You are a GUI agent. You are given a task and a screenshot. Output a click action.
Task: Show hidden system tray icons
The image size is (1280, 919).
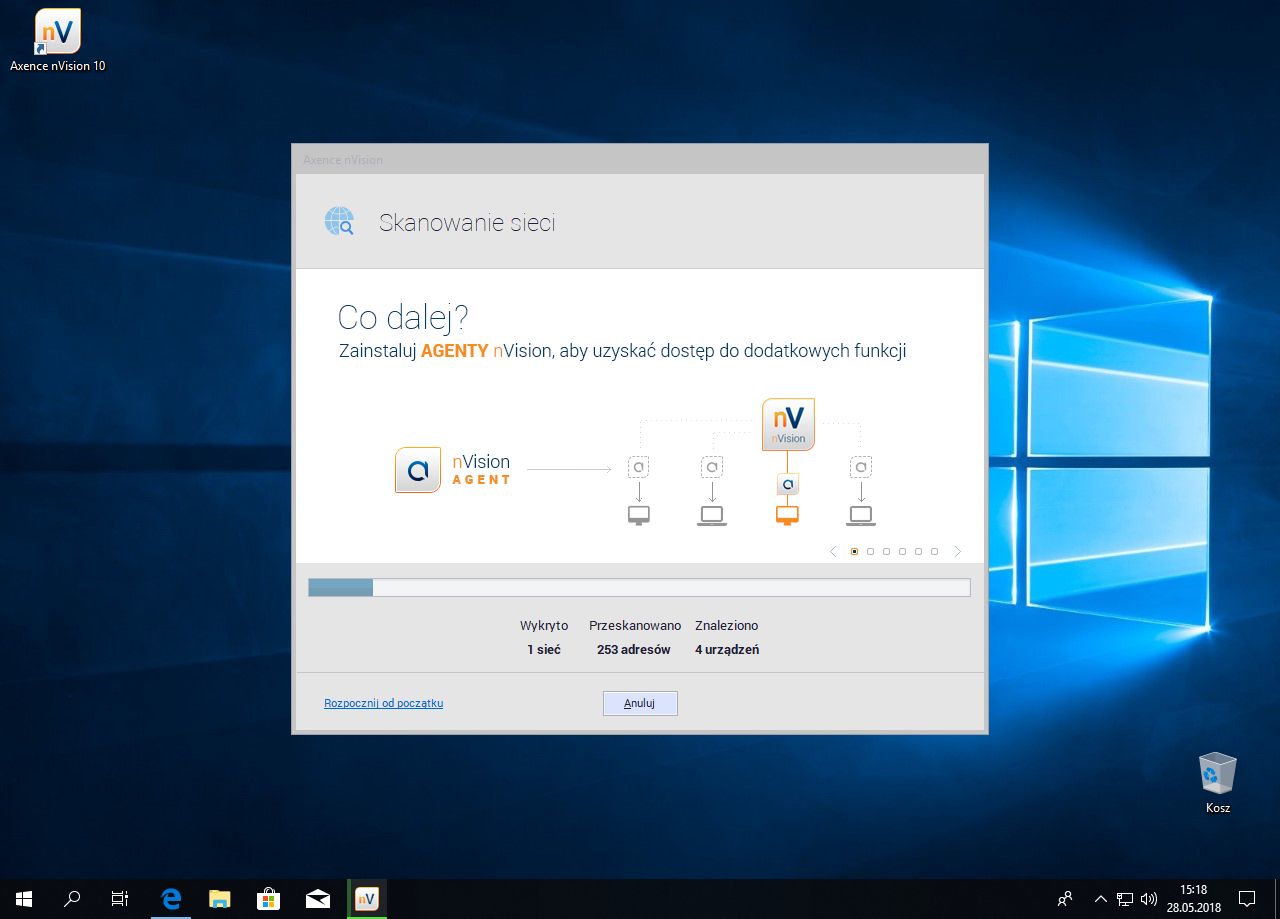click(1101, 899)
